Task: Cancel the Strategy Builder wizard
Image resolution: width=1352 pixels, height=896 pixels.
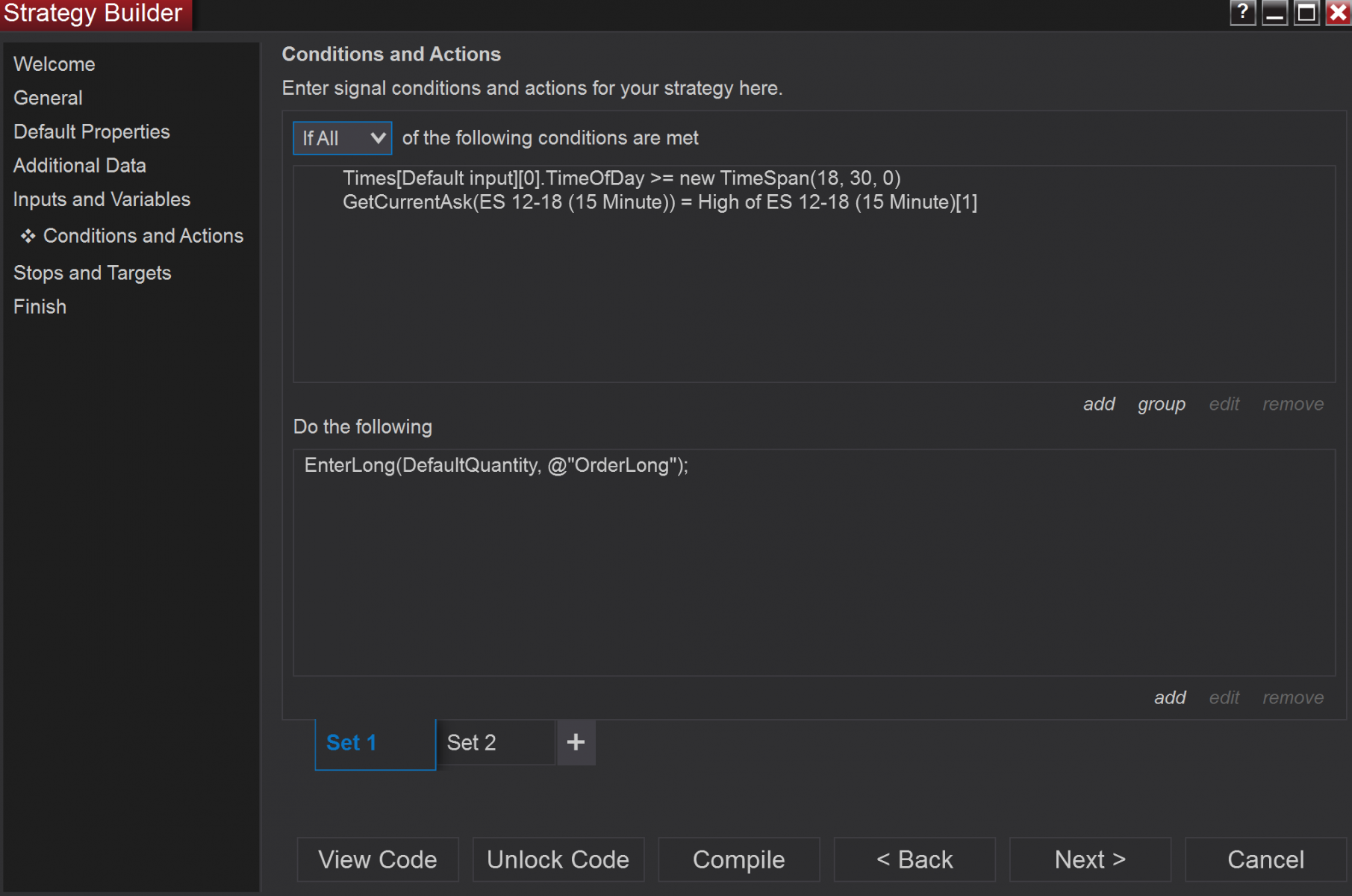Action: pos(1265,859)
